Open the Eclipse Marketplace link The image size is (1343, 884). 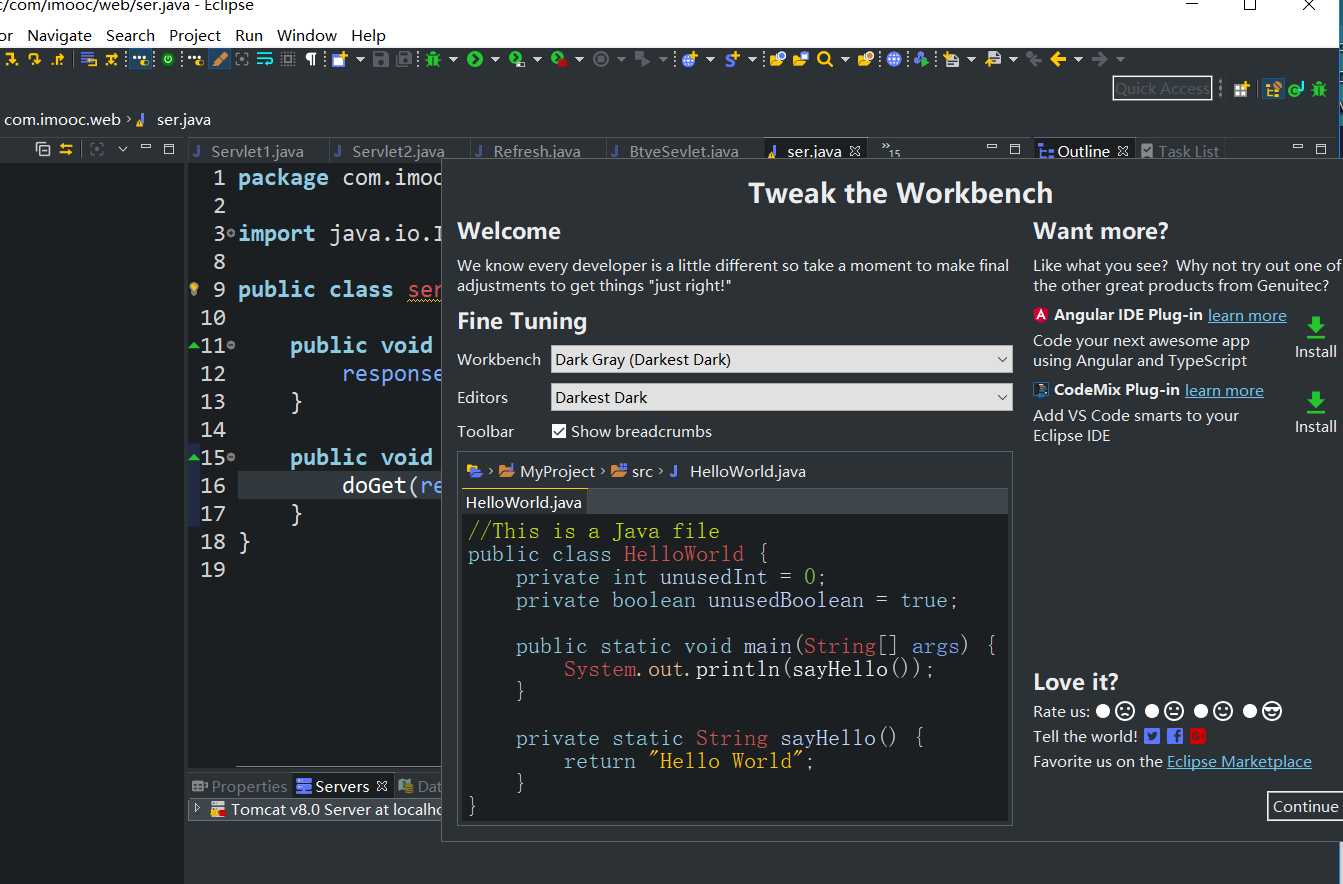click(x=1239, y=761)
